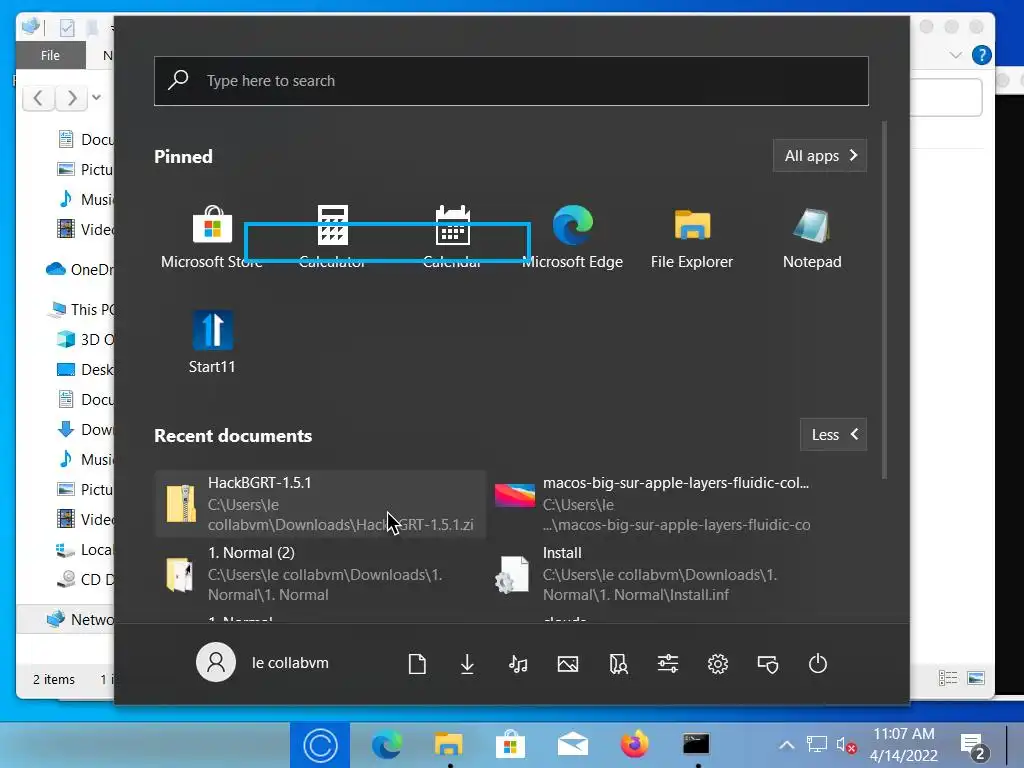Open Downloads shortcut in start footer
Screen dimensions: 1024x768
467,664
